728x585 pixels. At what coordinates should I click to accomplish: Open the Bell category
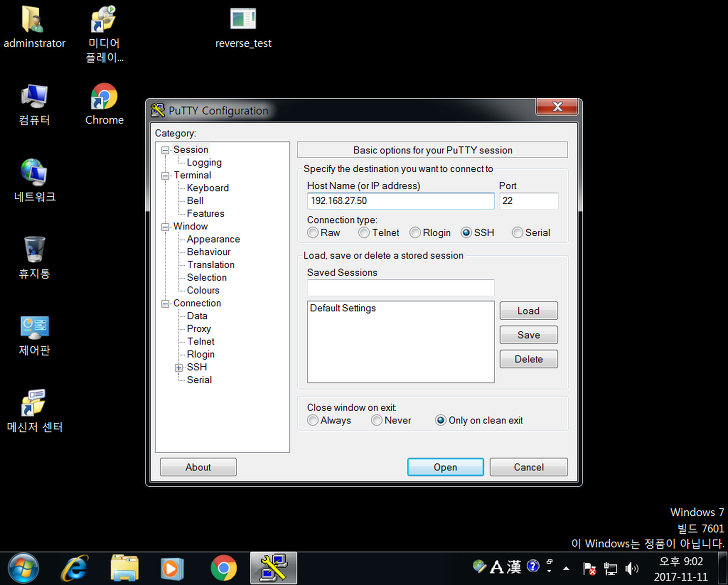coord(195,201)
